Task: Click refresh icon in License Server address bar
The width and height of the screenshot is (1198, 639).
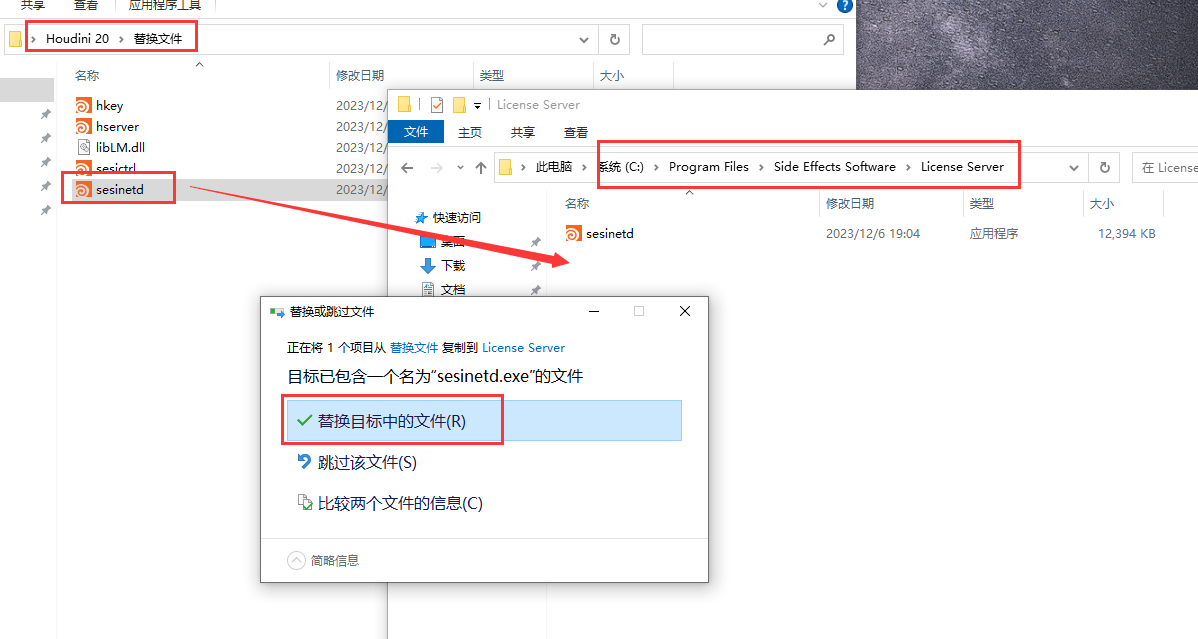Action: [x=1104, y=168]
